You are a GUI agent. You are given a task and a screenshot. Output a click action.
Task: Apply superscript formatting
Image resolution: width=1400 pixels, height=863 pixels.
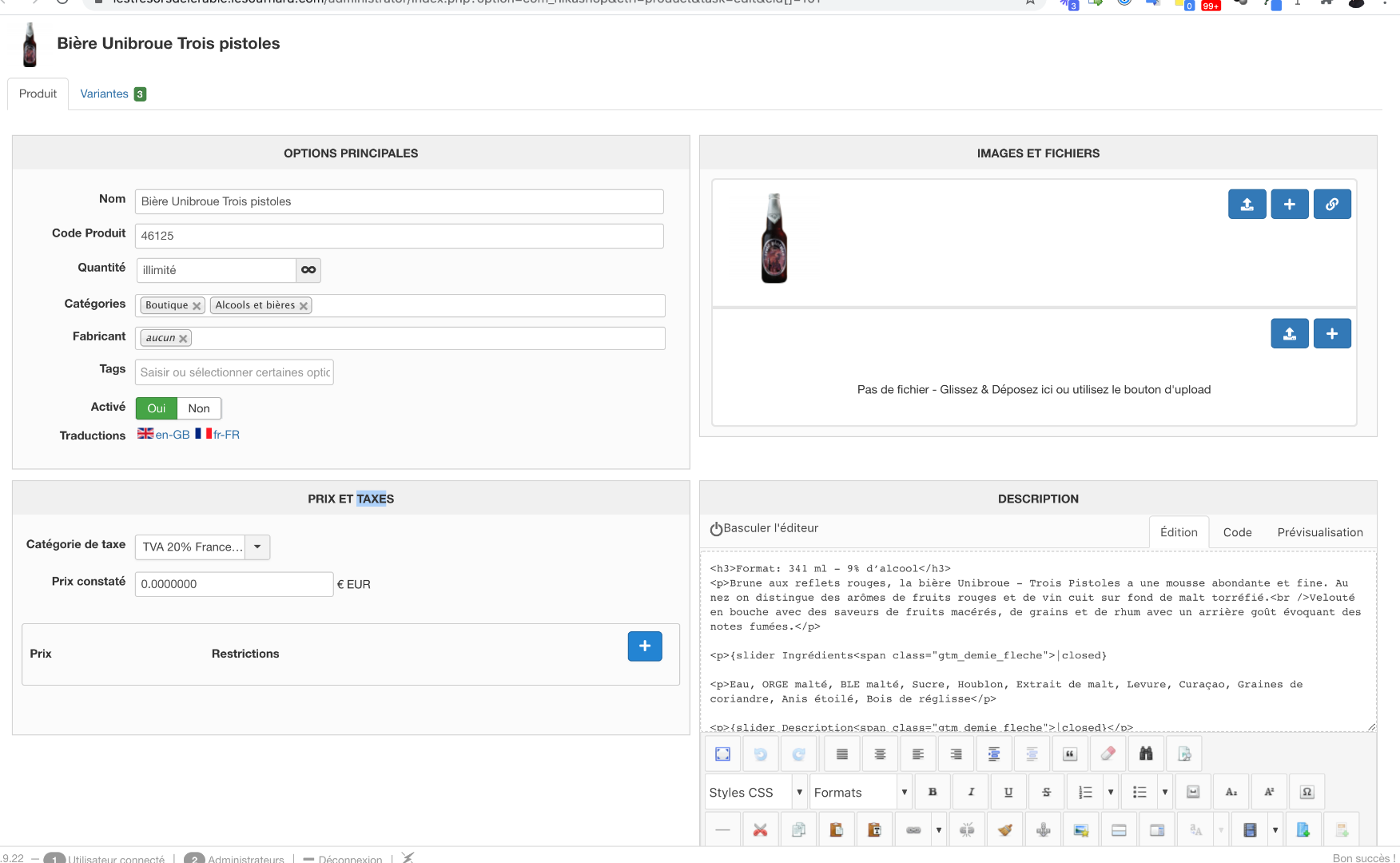(1269, 792)
